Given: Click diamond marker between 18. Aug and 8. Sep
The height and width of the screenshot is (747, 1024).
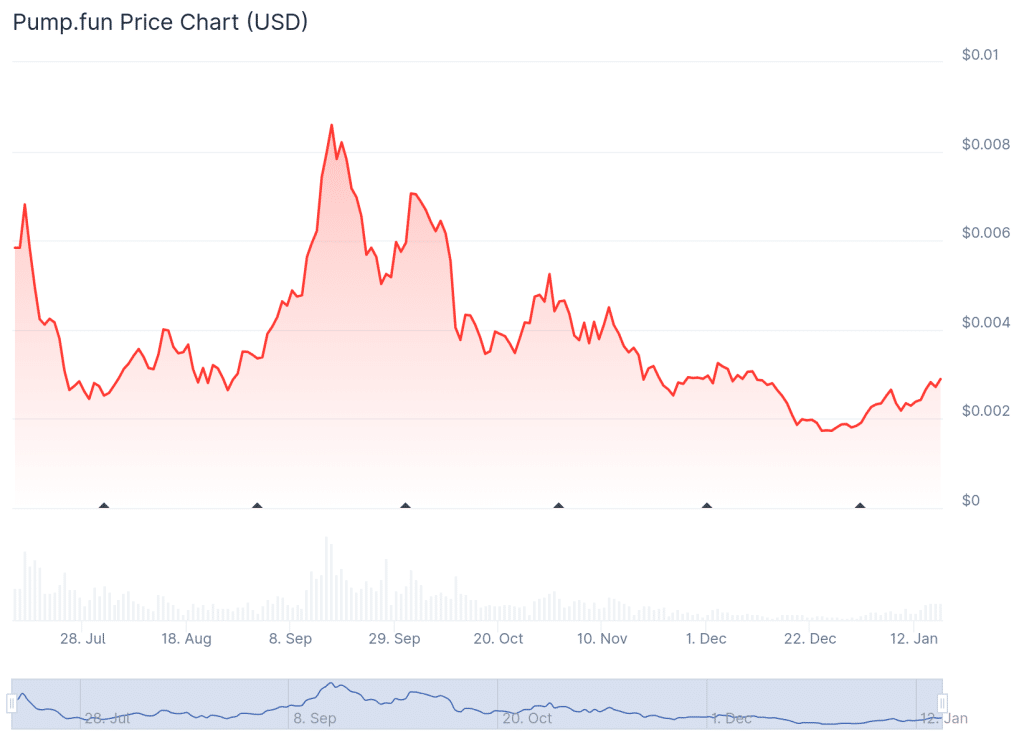Looking at the screenshot, I should [257, 506].
